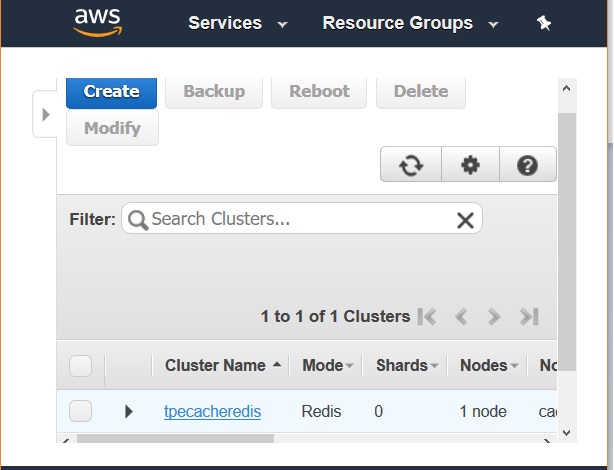Open the tpecacheredis cluster link
This screenshot has height=470, width=614.
(x=212, y=411)
